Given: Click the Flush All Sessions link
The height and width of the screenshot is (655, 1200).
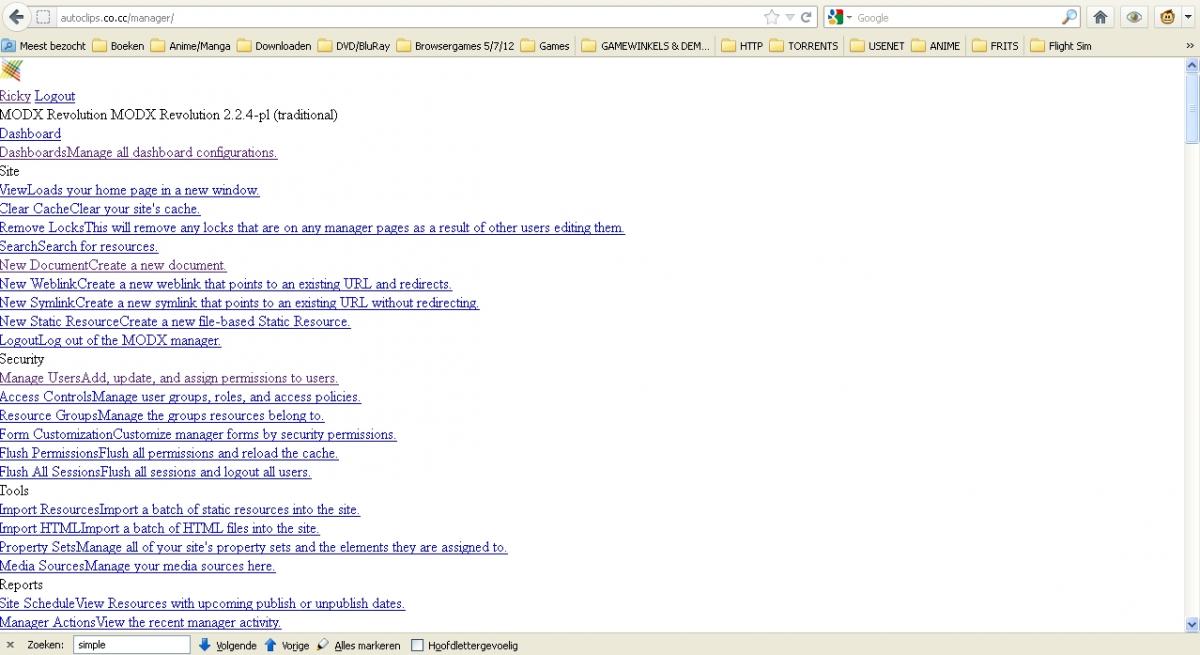Looking at the screenshot, I should click(155, 472).
